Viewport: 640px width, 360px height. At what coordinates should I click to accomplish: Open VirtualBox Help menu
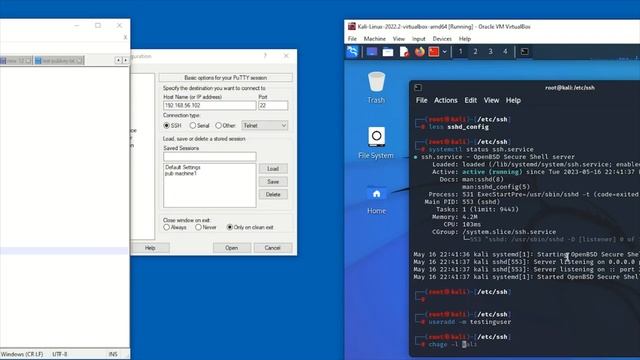pos(465,39)
